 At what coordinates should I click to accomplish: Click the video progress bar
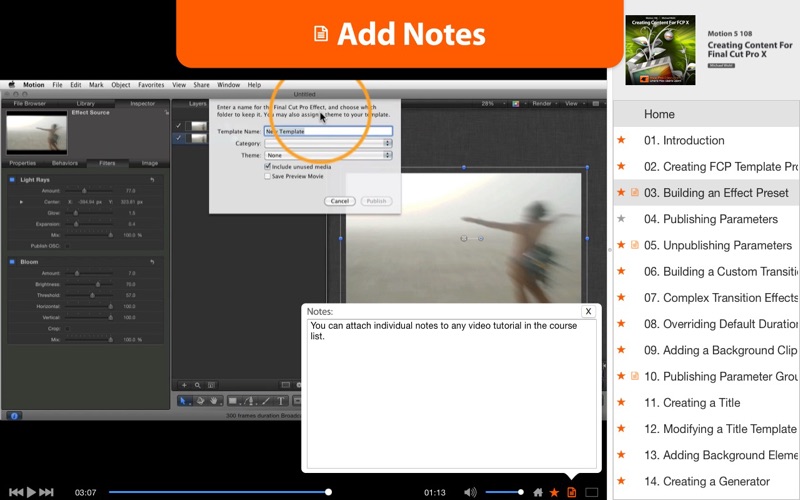coord(220,492)
